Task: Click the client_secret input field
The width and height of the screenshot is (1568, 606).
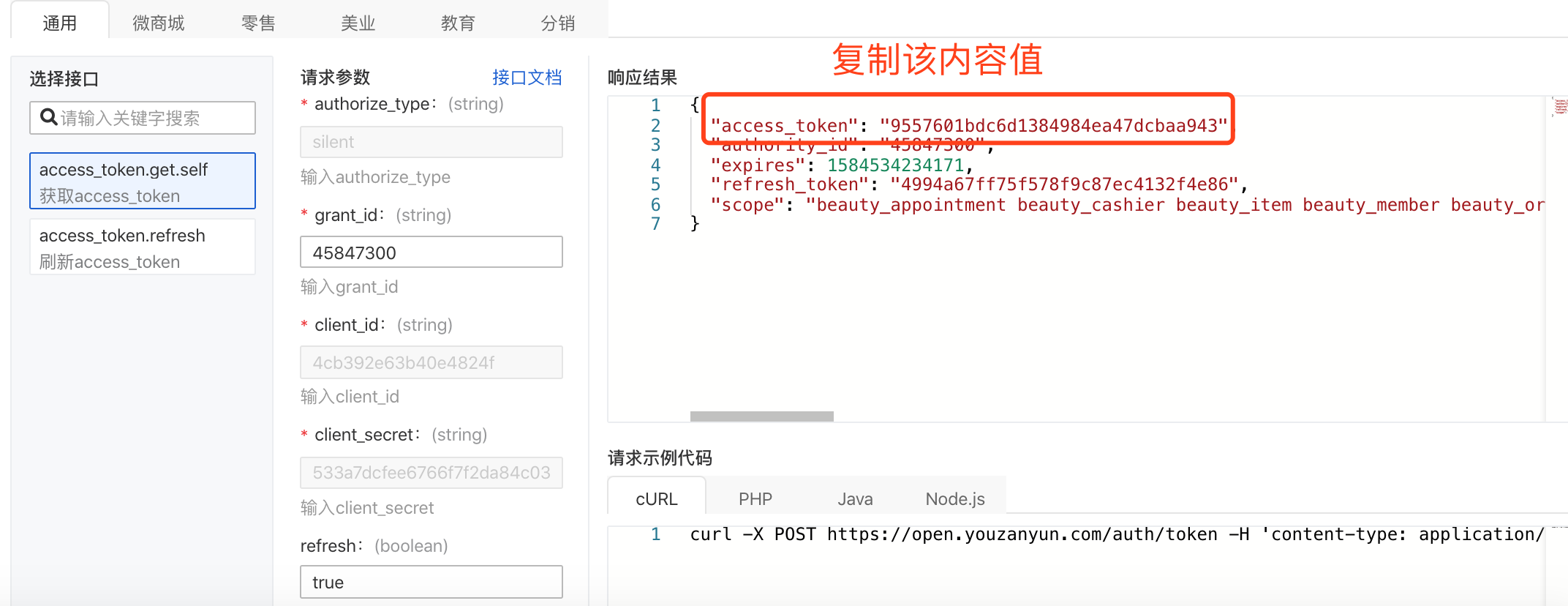Action: [x=431, y=473]
